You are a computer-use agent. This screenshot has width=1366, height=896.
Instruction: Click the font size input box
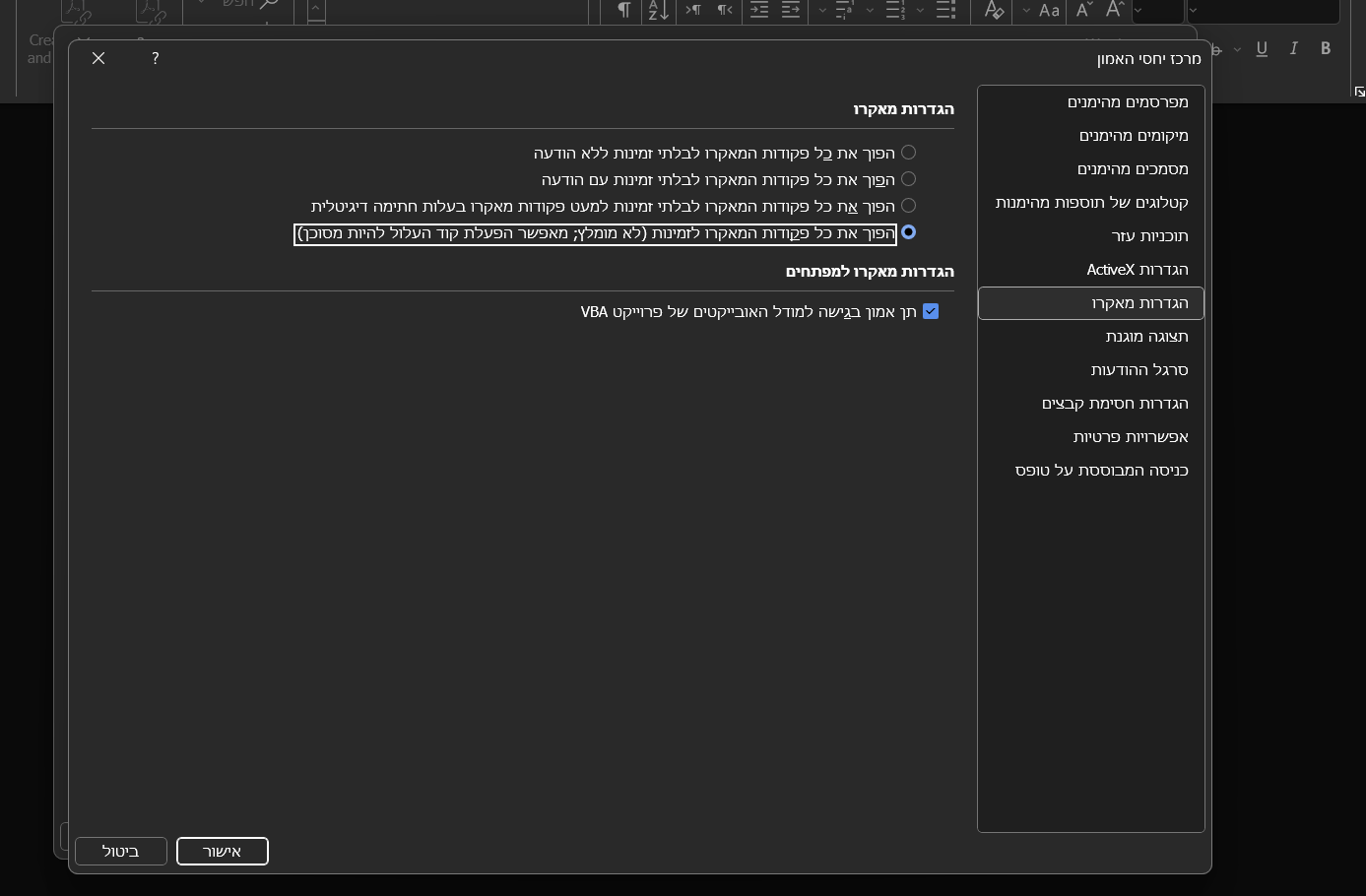[x=1158, y=11]
